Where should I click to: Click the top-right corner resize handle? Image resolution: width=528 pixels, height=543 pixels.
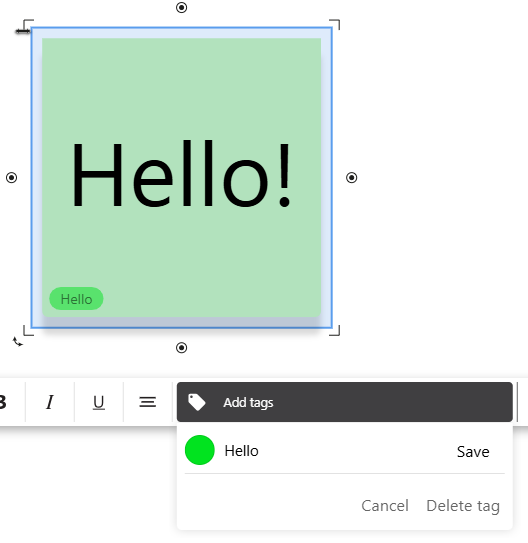(335, 24)
